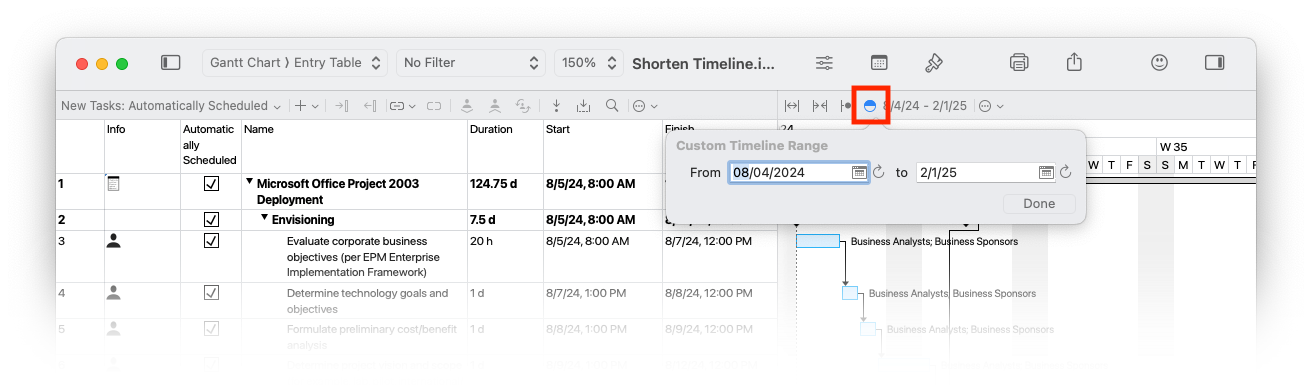
Task: Open the timeline toolbar more options menu
Action: point(990,105)
